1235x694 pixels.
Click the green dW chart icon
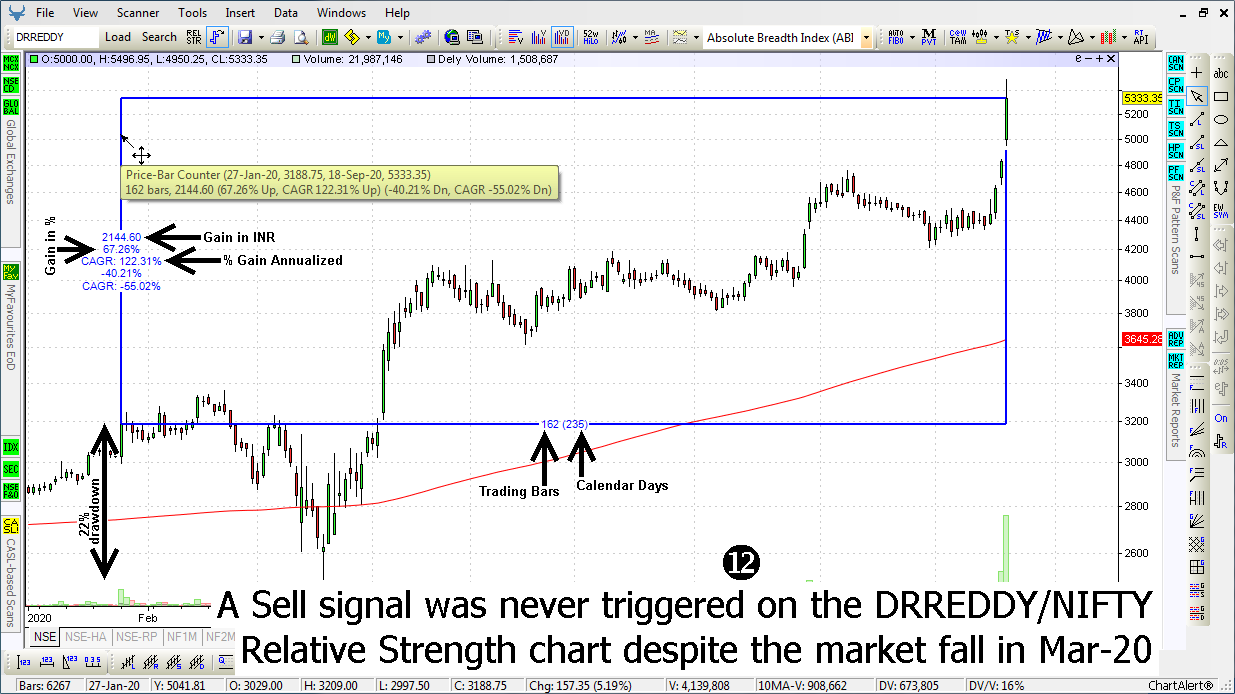point(329,37)
